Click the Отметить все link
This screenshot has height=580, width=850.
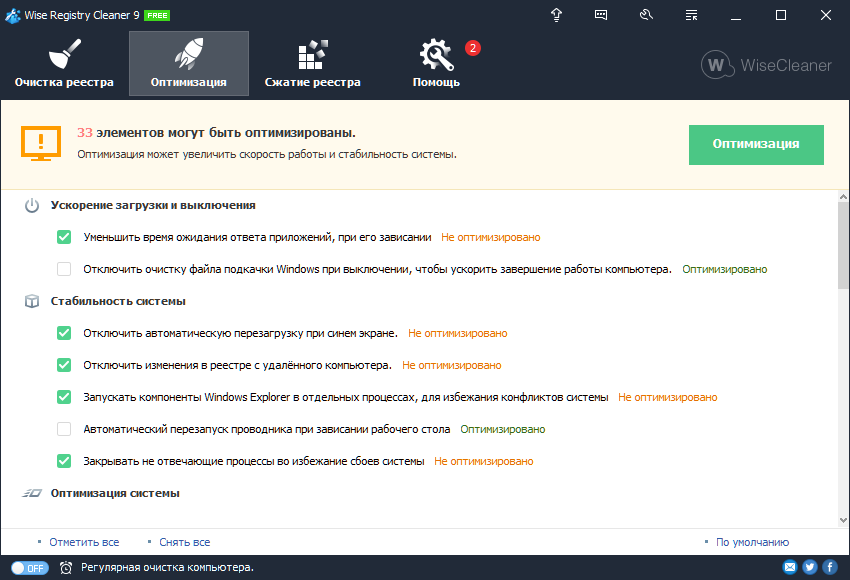pos(84,542)
